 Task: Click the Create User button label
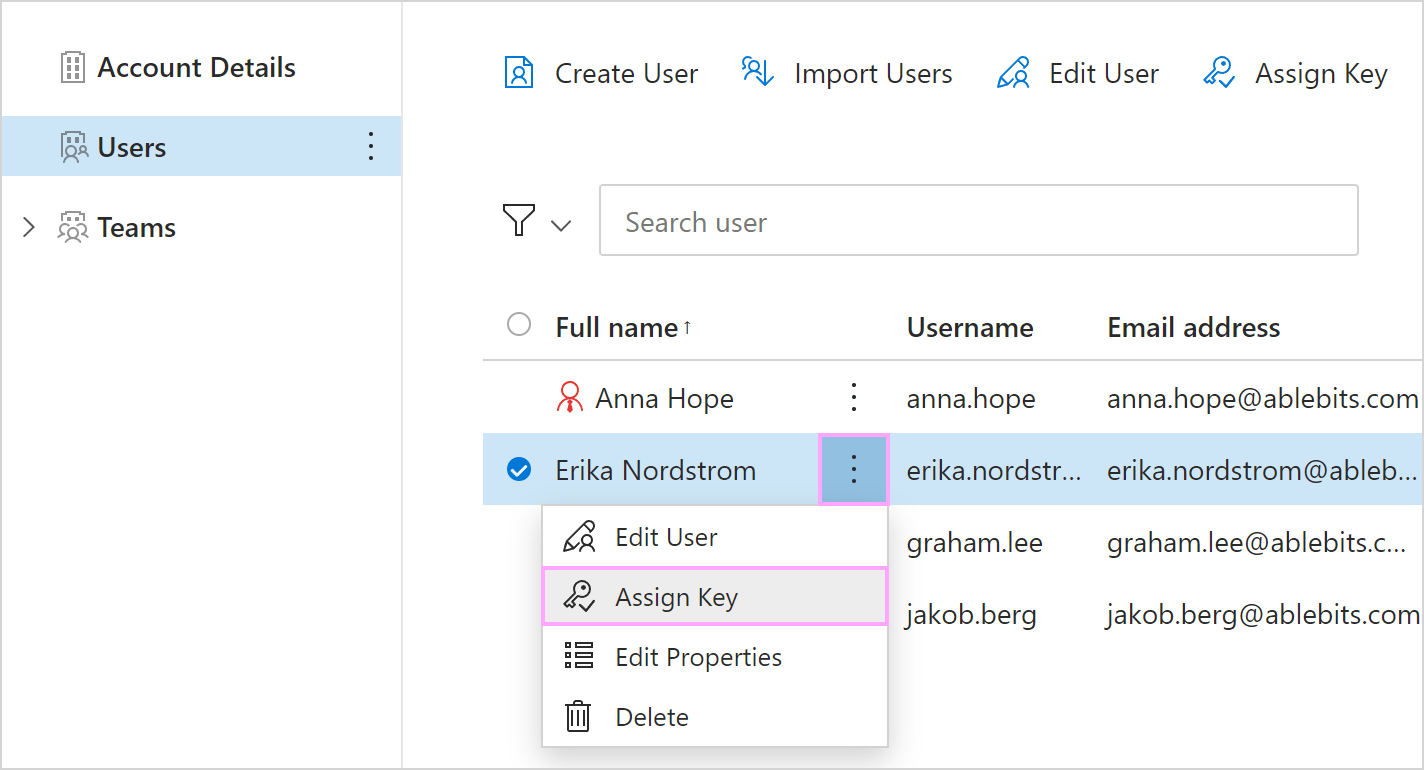tap(626, 74)
